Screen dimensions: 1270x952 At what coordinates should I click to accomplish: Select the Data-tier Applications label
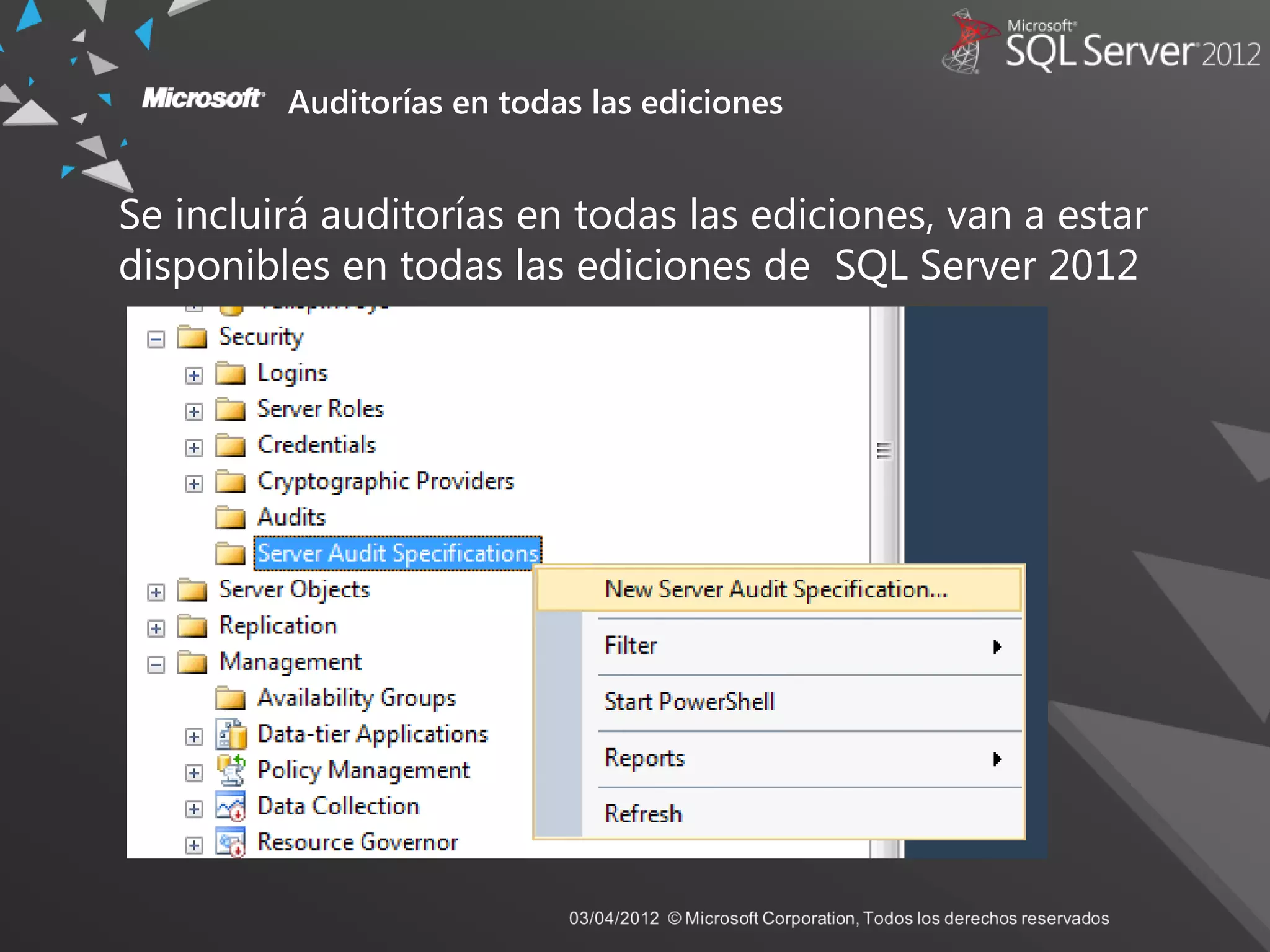pyautogui.click(x=373, y=734)
